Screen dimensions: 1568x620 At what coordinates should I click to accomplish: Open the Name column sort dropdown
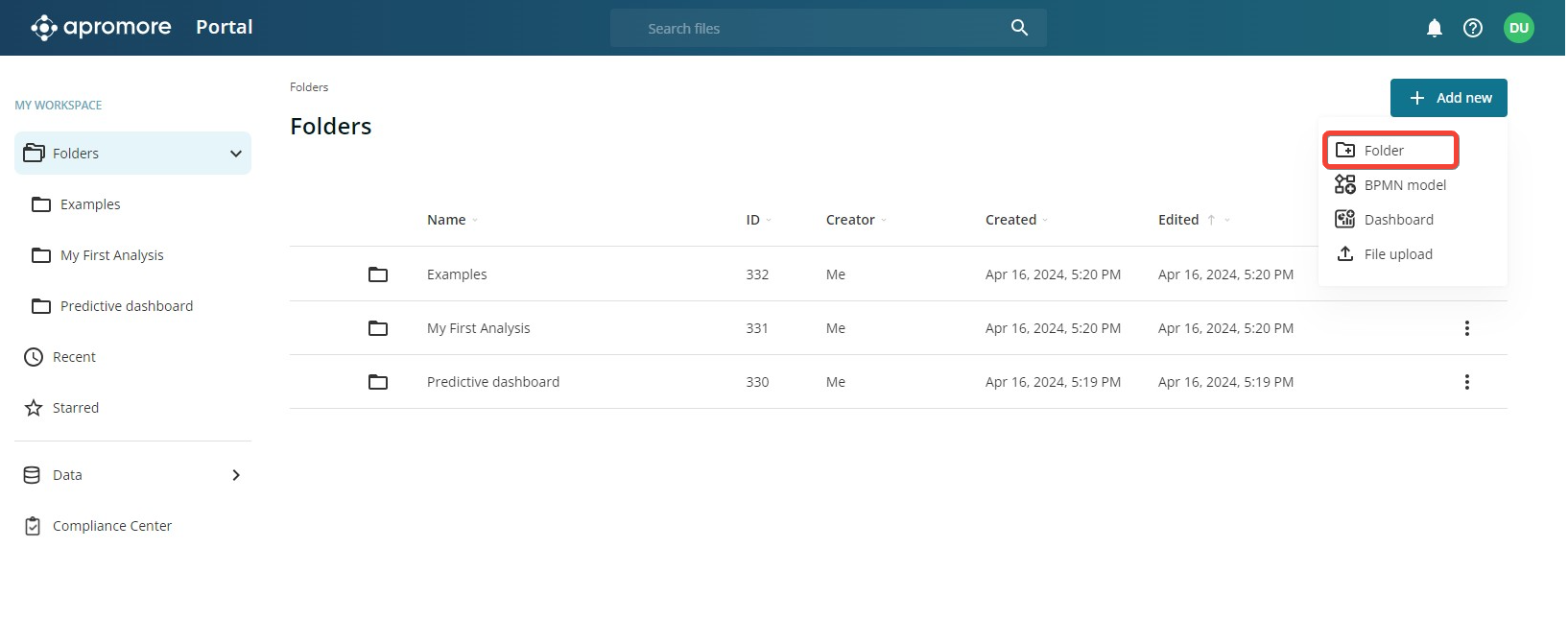point(475,220)
